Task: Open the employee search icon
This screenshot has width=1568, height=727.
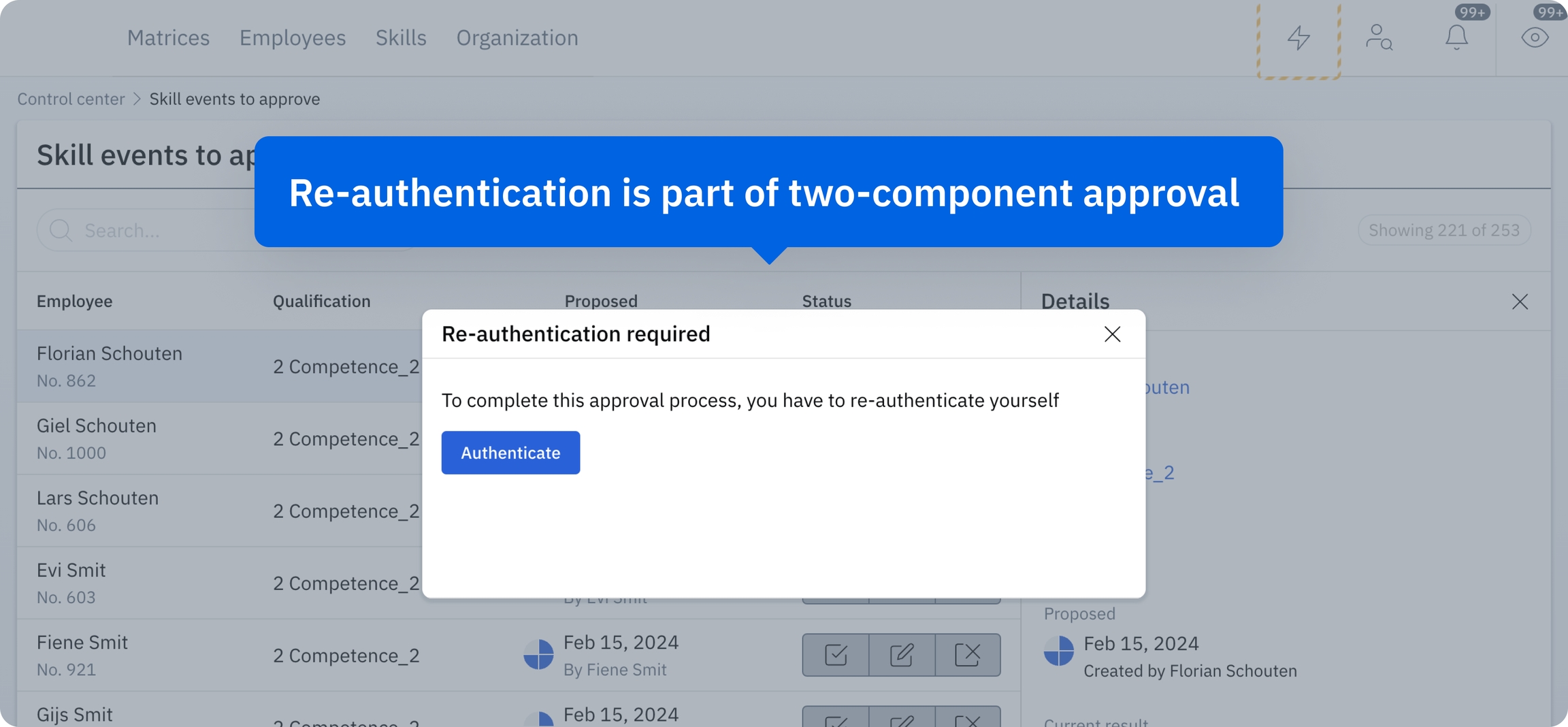Action: [1379, 37]
